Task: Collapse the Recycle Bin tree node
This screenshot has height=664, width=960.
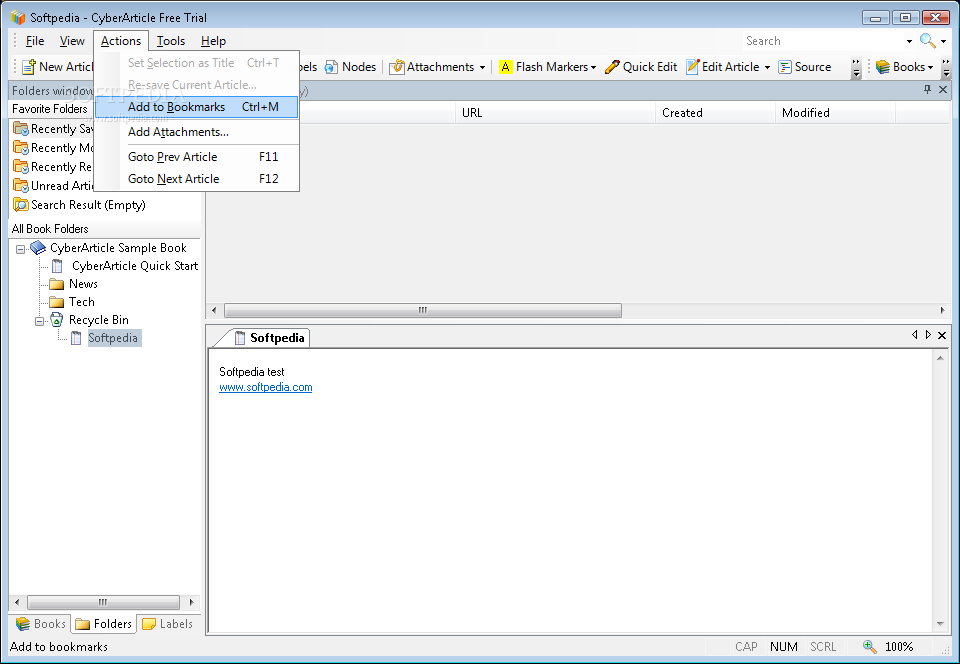Action: point(39,321)
